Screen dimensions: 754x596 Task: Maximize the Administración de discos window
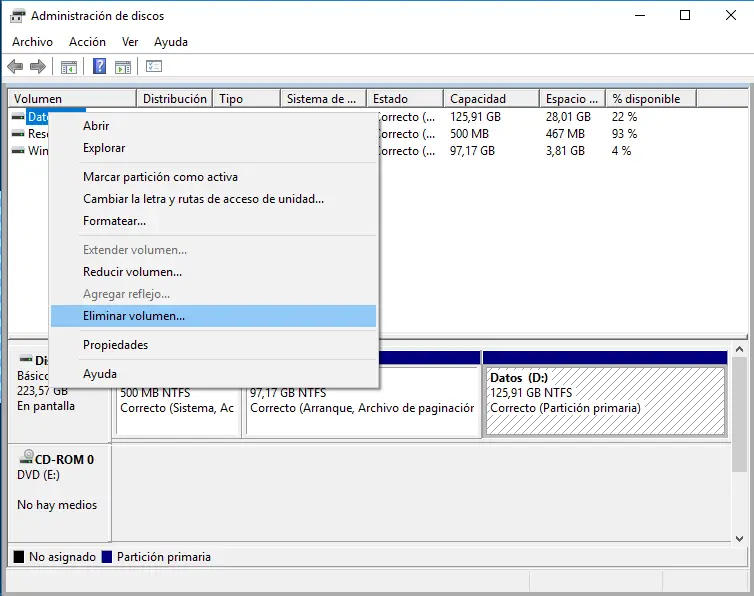685,15
